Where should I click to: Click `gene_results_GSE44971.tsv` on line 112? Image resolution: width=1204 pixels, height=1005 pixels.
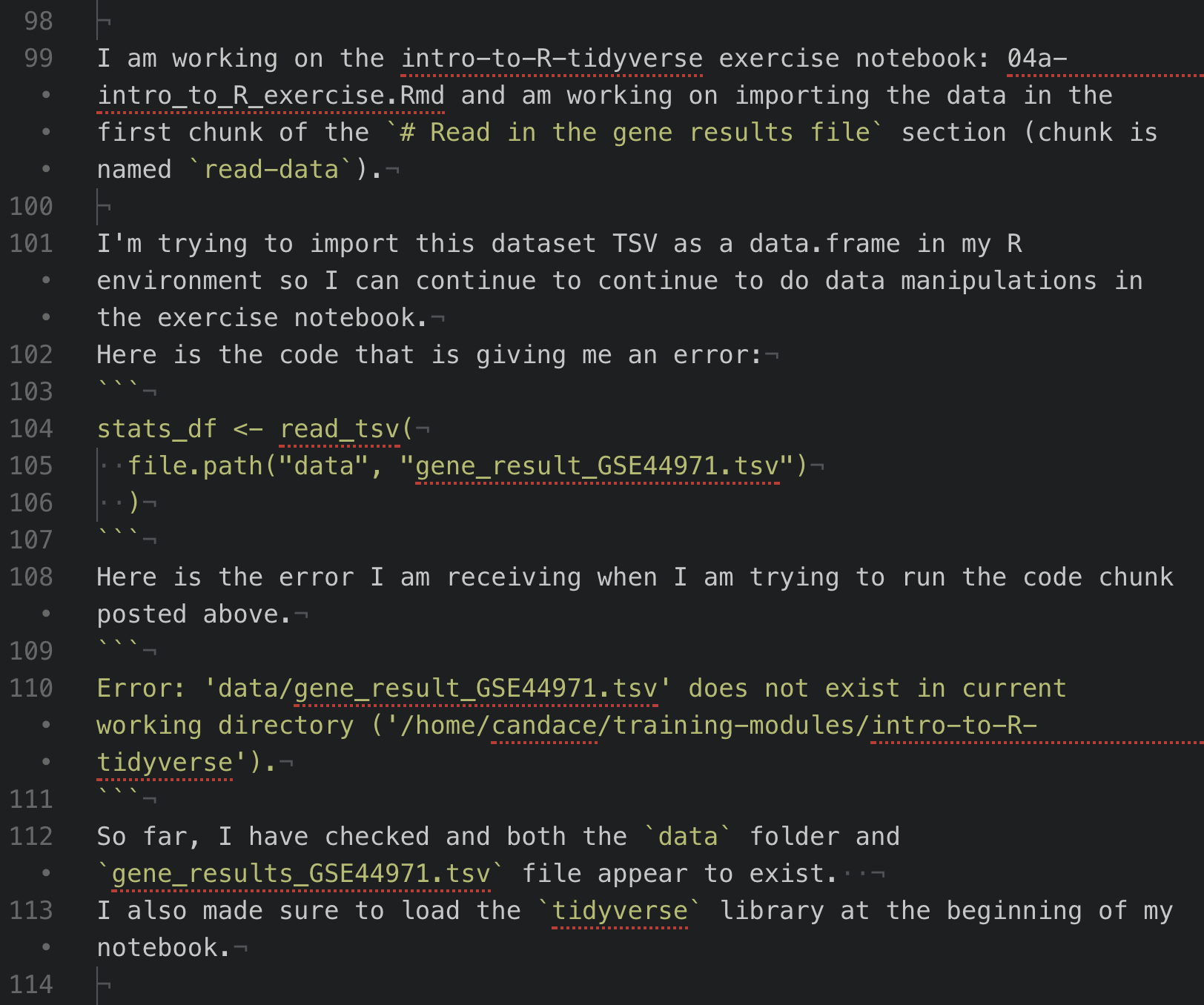point(300,873)
